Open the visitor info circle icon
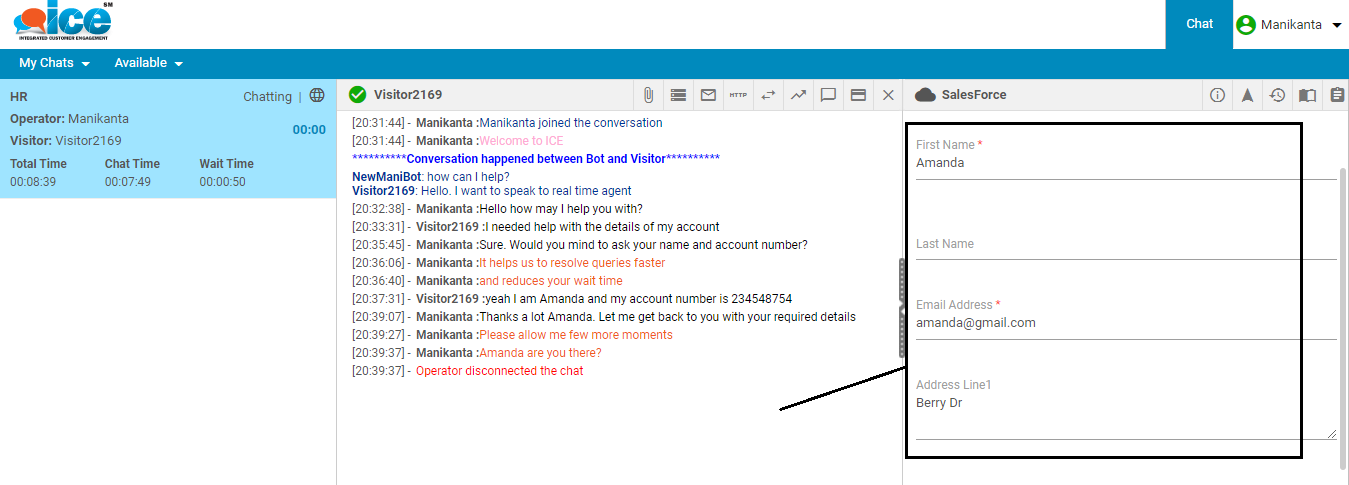The height and width of the screenshot is (485, 1349). point(1217,95)
